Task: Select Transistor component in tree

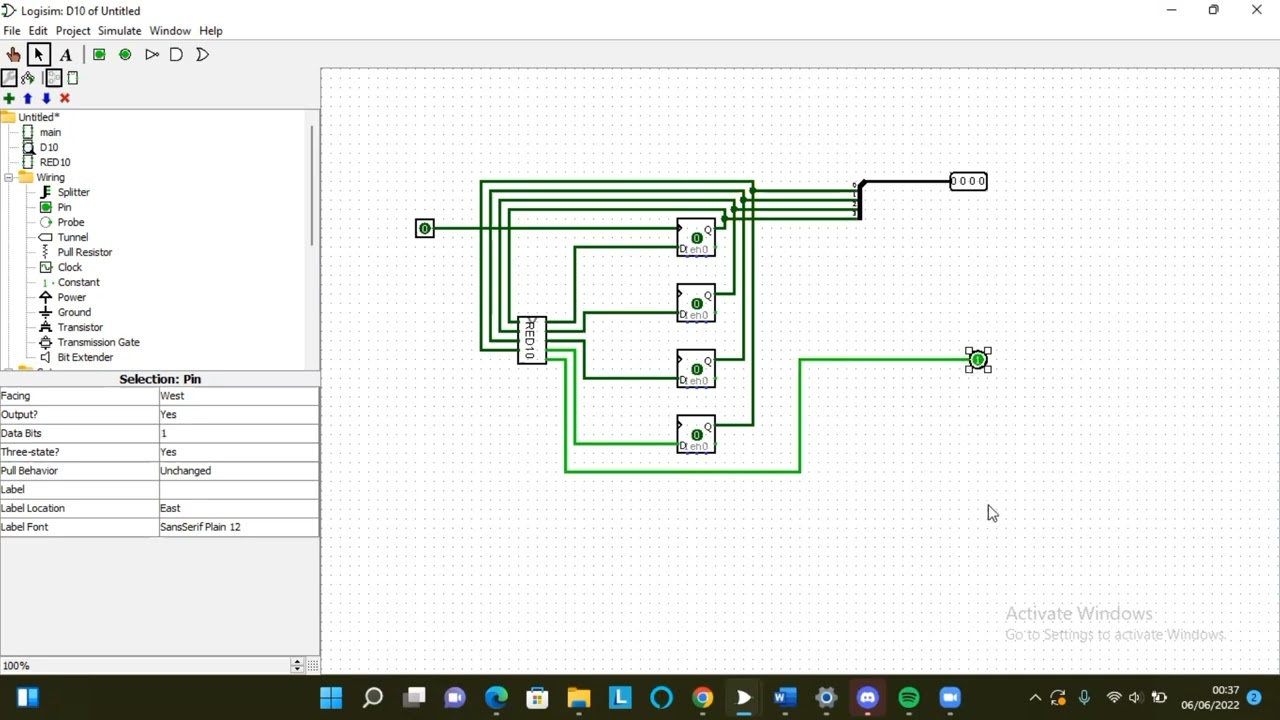Action: coord(79,327)
